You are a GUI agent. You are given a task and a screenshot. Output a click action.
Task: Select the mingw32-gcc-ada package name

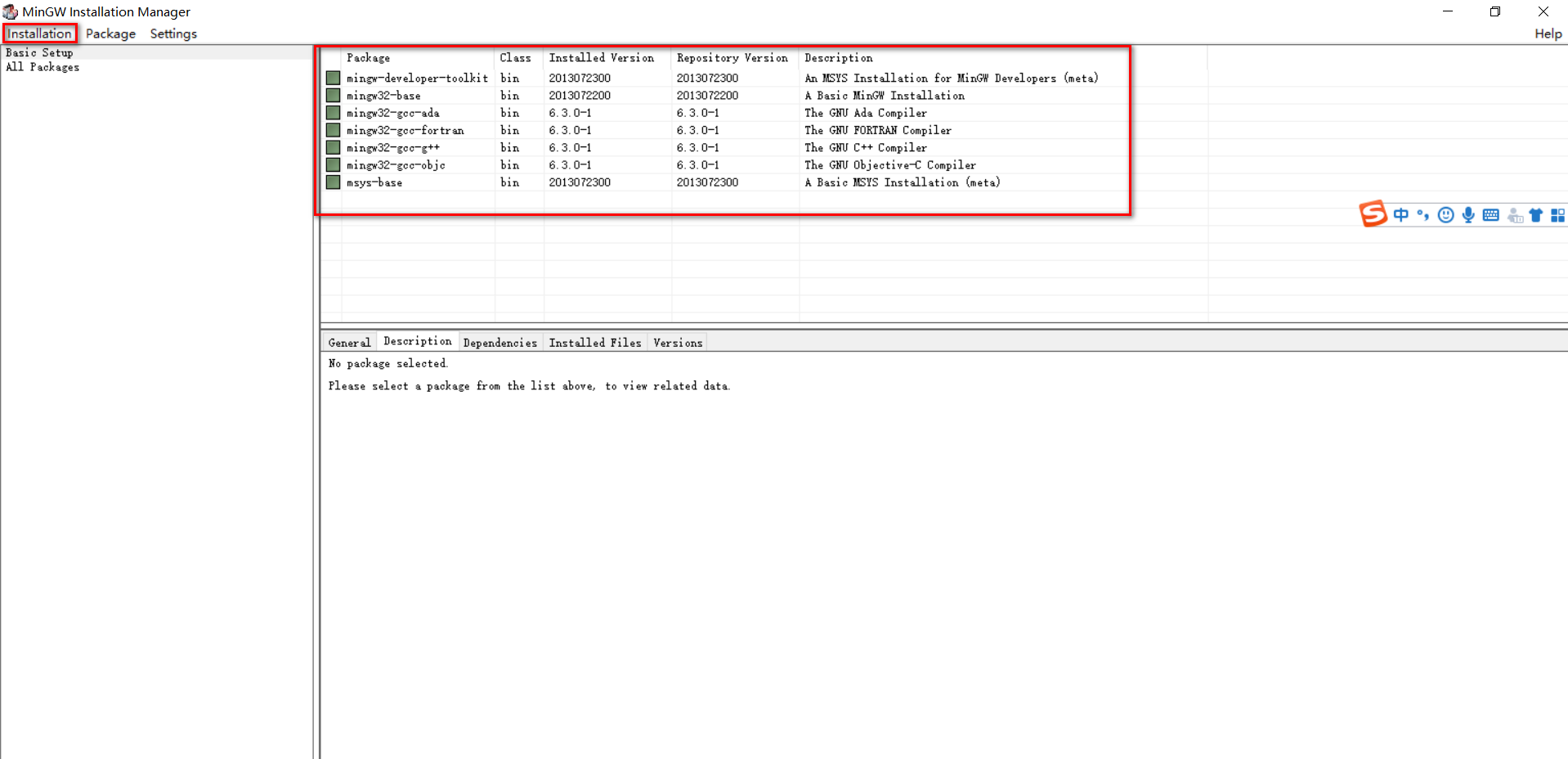point(392,112)
